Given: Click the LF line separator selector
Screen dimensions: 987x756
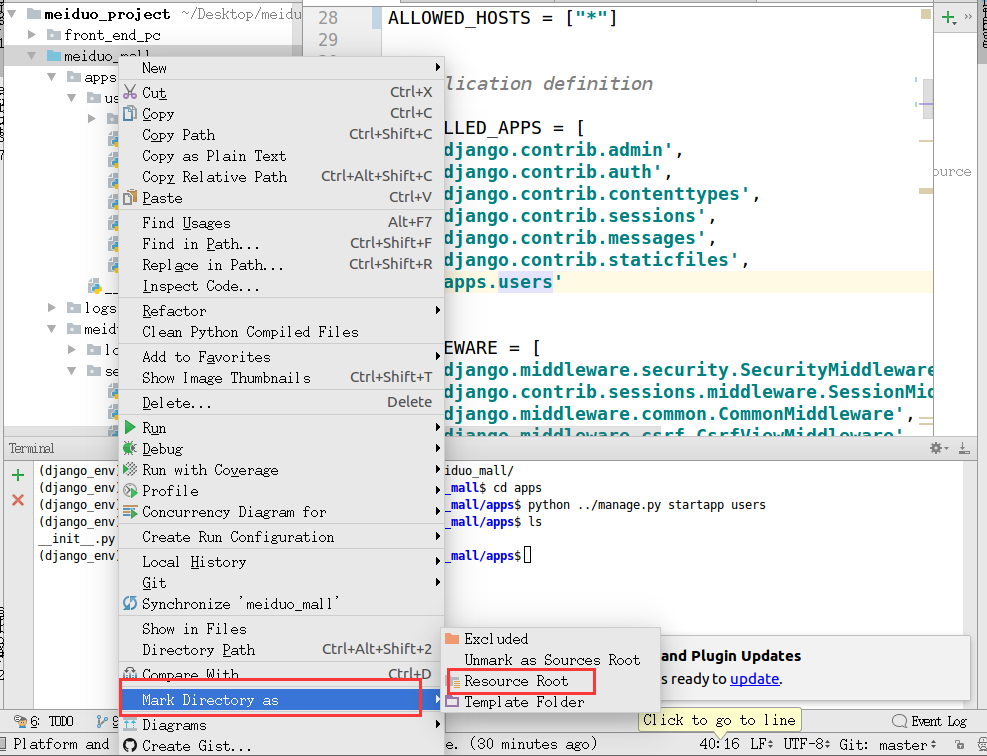Looking at the screenshot, I should 761,744.
